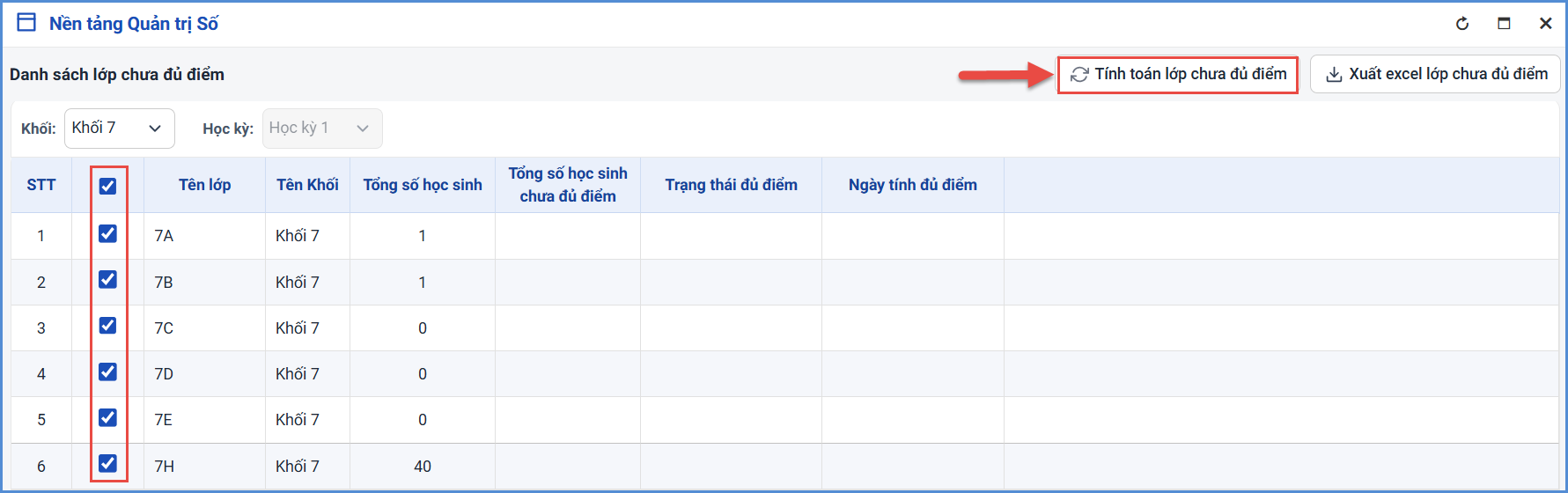Click the Khối 7 cell in row 7H
This screenshot has height=493, width=1568.
tap(307, 467)
